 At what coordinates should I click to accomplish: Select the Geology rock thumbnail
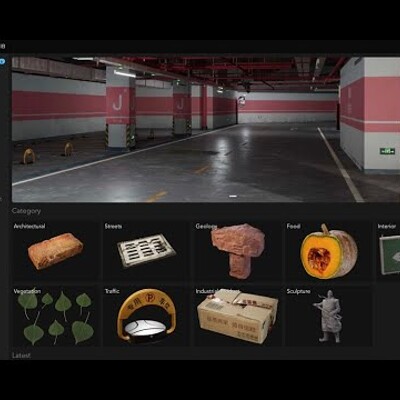(238, 251)
